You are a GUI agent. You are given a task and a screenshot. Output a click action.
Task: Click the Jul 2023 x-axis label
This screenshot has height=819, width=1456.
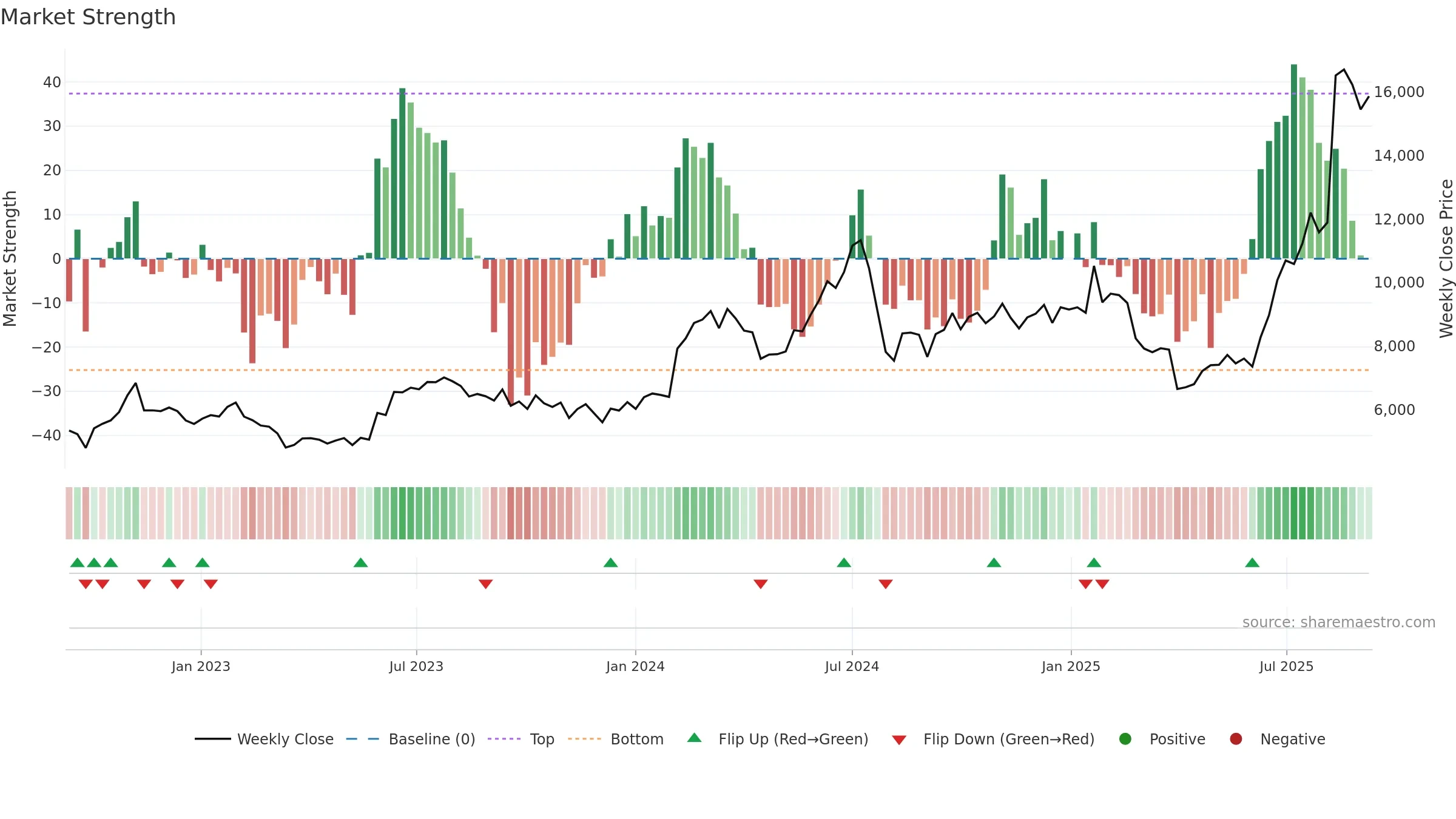[x=416, y=666]
